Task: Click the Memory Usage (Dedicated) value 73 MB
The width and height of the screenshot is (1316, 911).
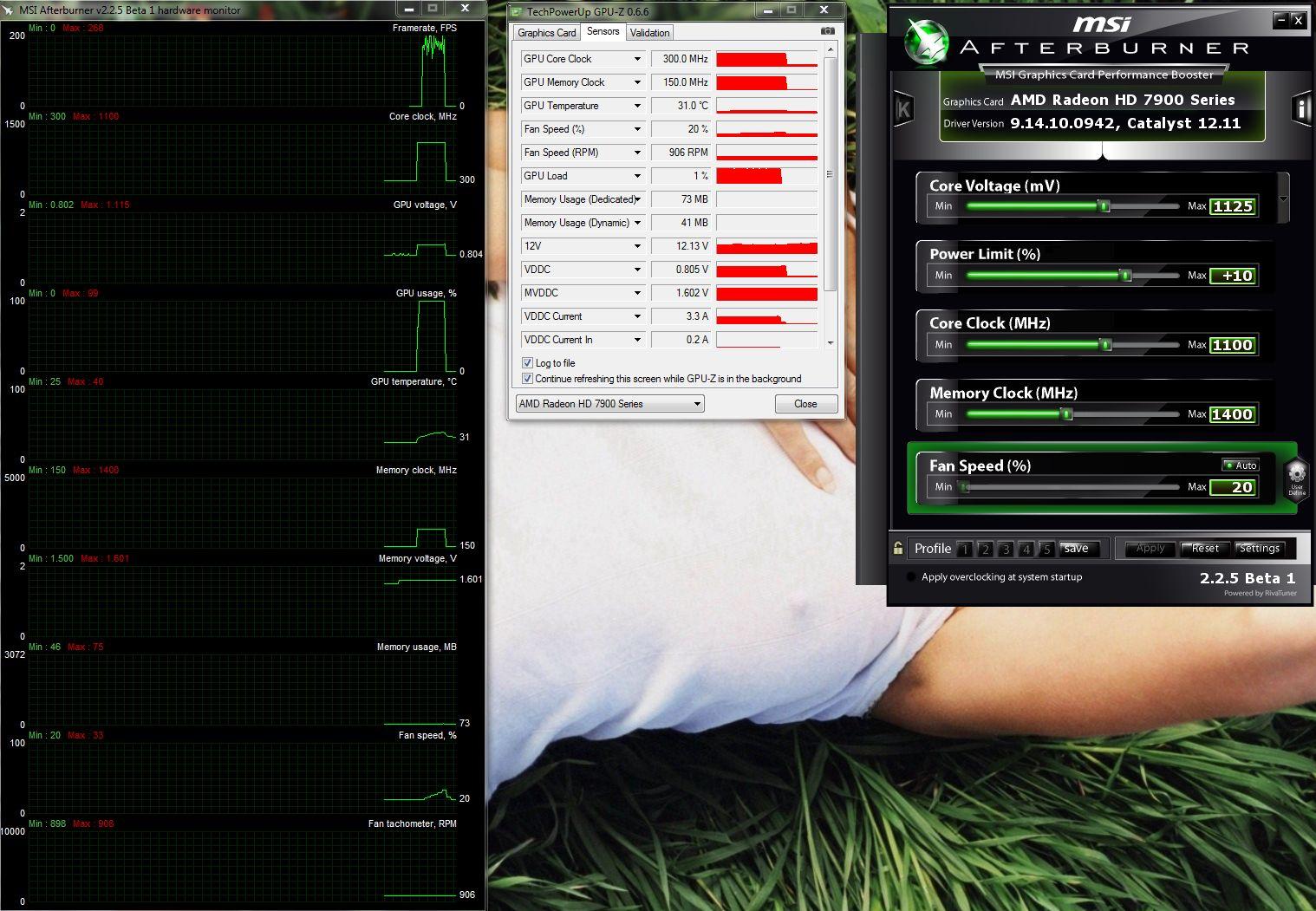Action: [x=681, y=199]
